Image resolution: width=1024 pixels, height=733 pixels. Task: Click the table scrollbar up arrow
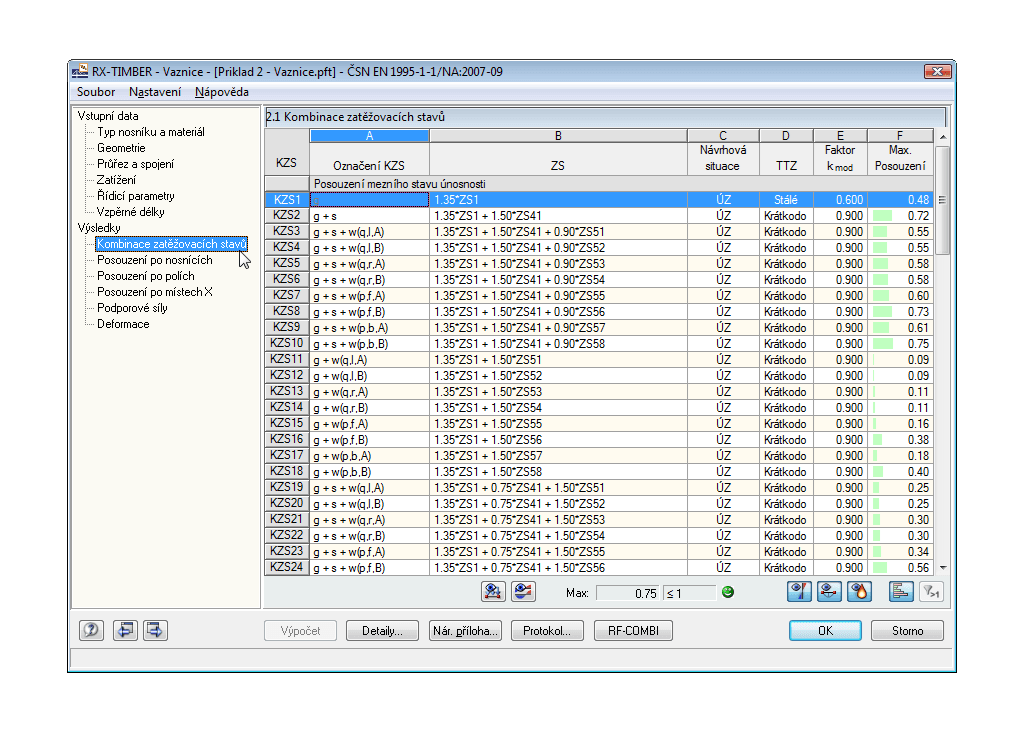[942, 137]
